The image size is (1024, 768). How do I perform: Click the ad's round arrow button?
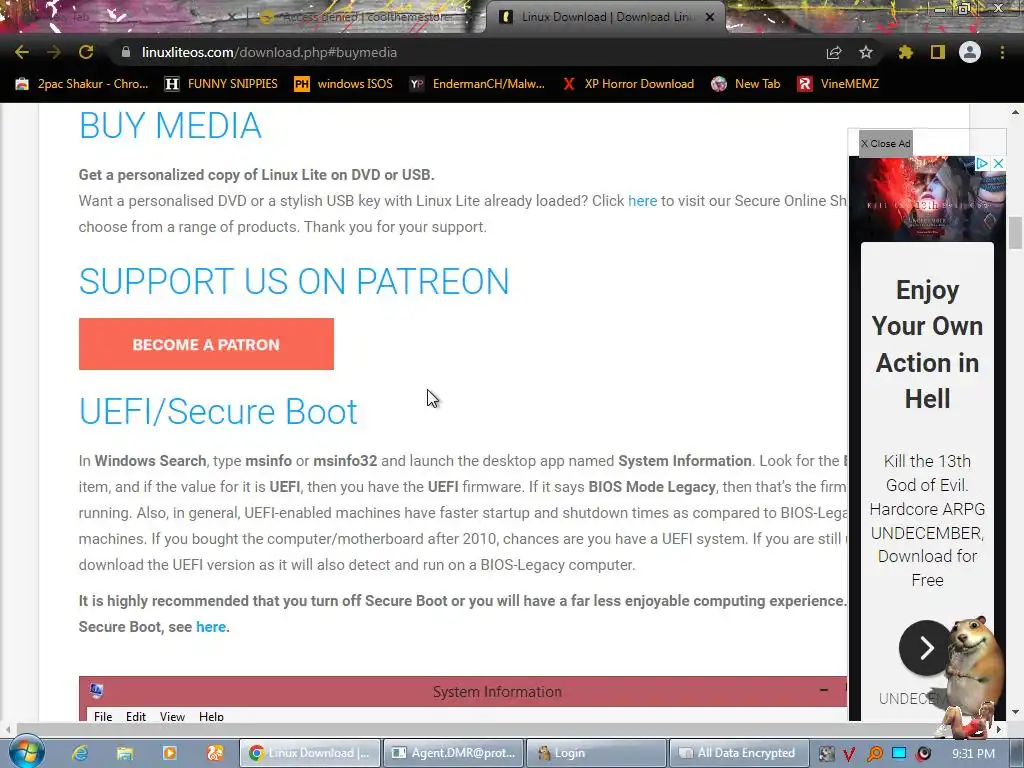[x=926, y=648]
